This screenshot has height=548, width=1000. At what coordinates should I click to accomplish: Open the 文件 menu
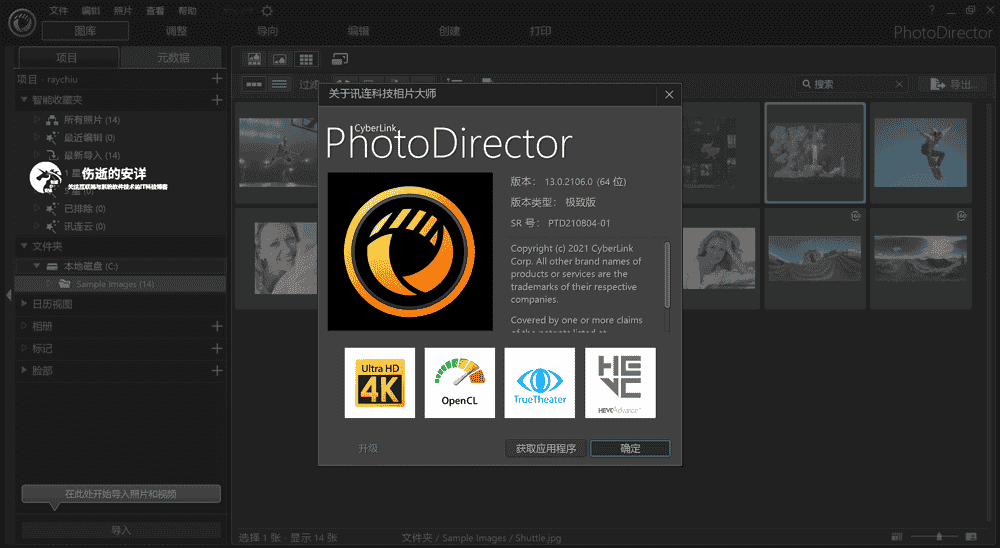pyautogui.click(x=59, y=11)
